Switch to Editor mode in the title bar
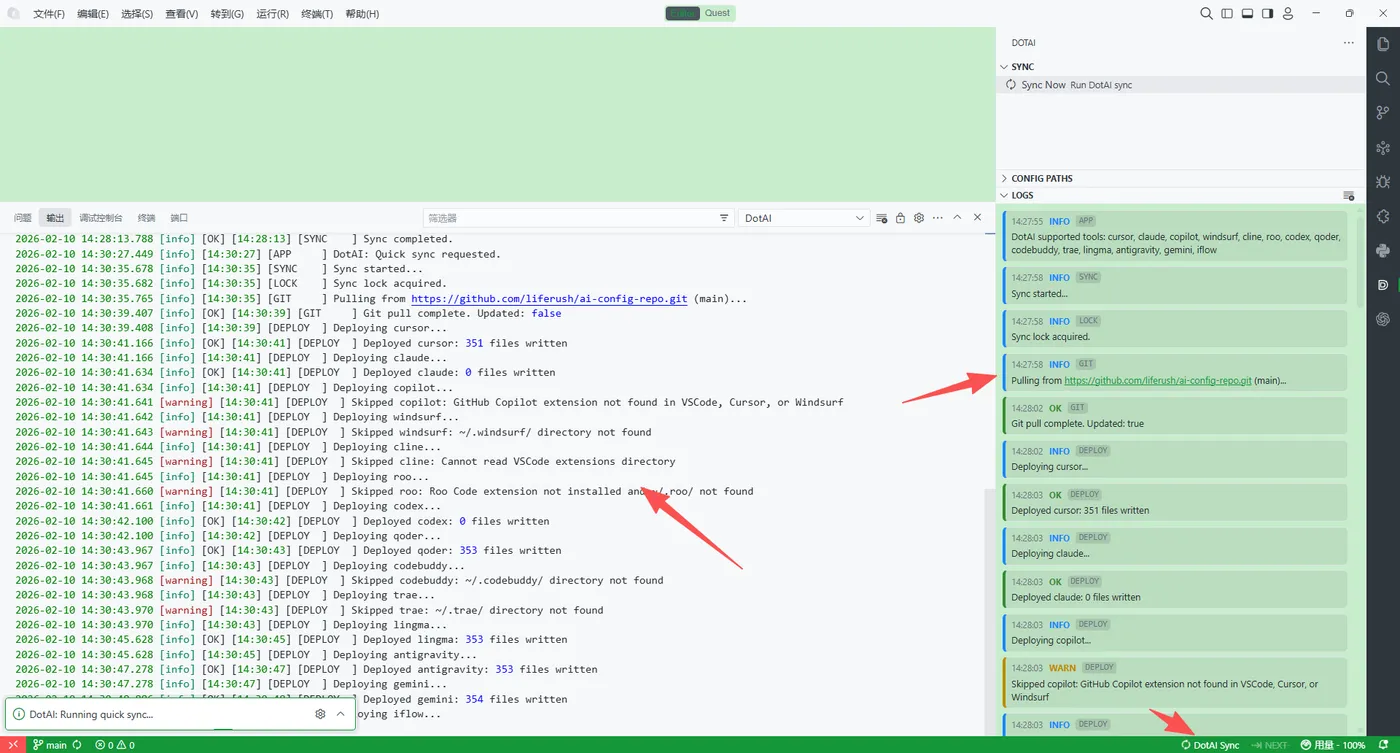 tap(683, 13)
